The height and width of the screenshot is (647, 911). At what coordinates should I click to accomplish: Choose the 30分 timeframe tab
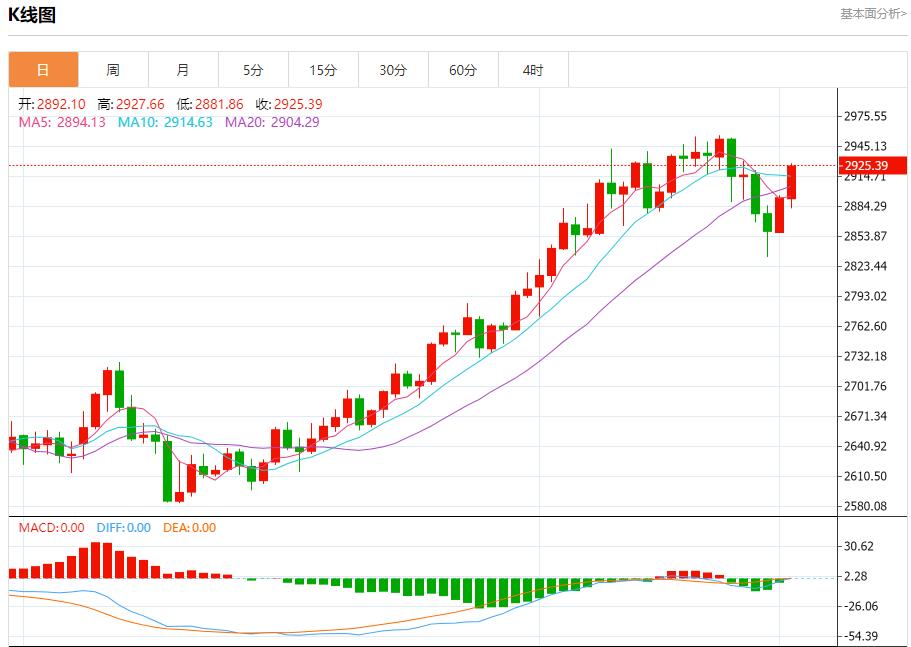pyautogui.click(x=393, y=70)
